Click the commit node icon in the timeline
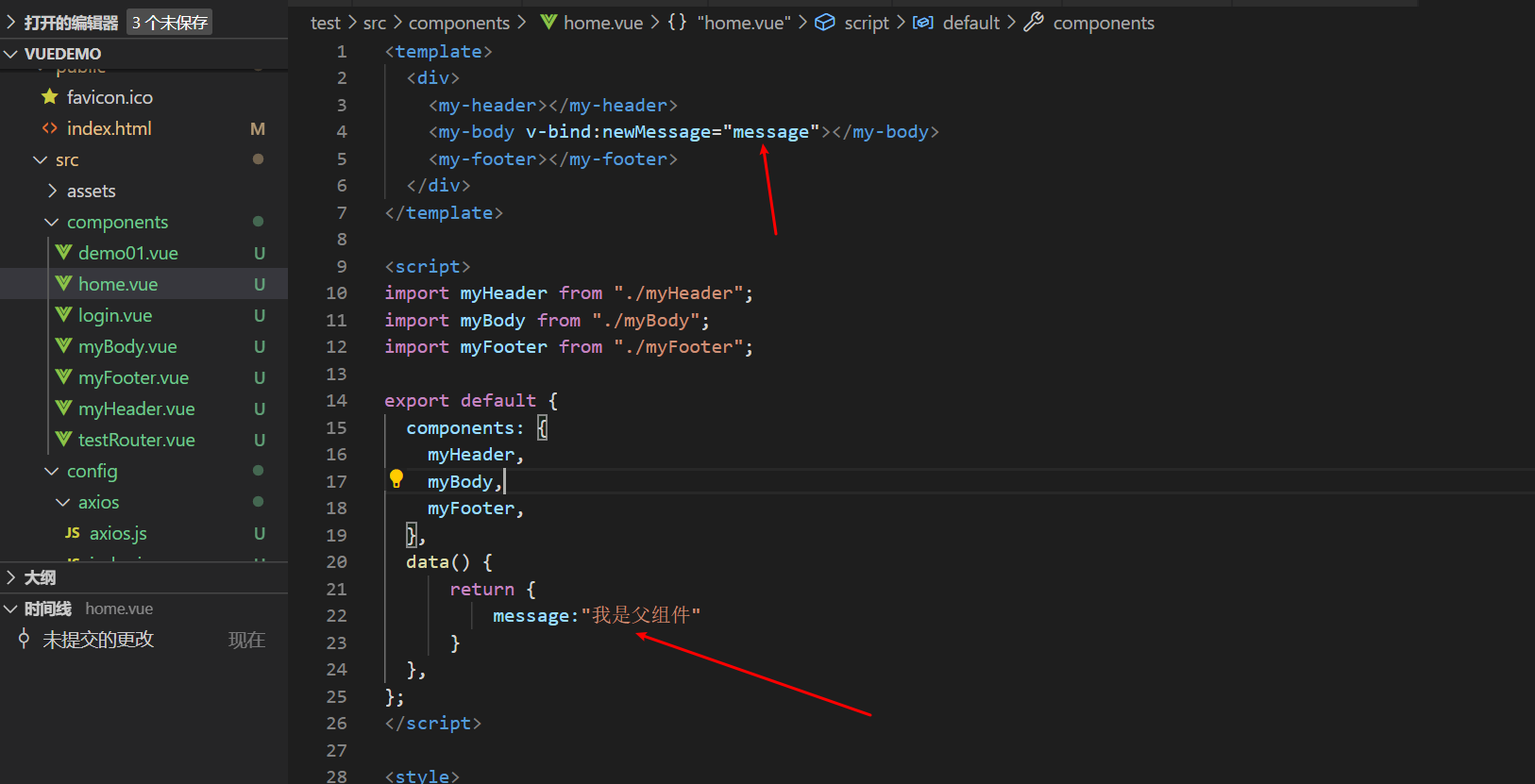1535x784 pixels. (x=24, y=639)
